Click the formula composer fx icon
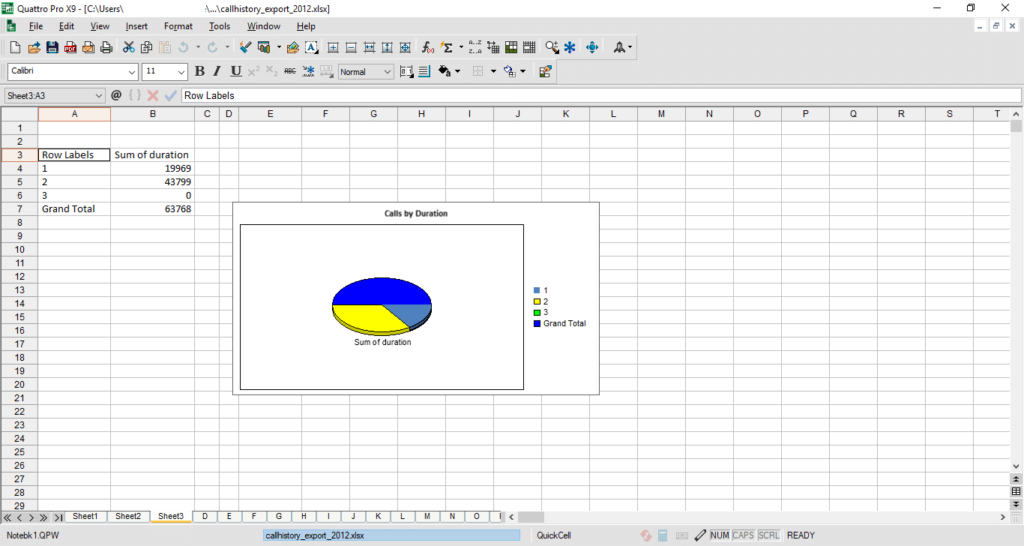The width and height of the screenshot is (1024, 546). click(427, 47)
